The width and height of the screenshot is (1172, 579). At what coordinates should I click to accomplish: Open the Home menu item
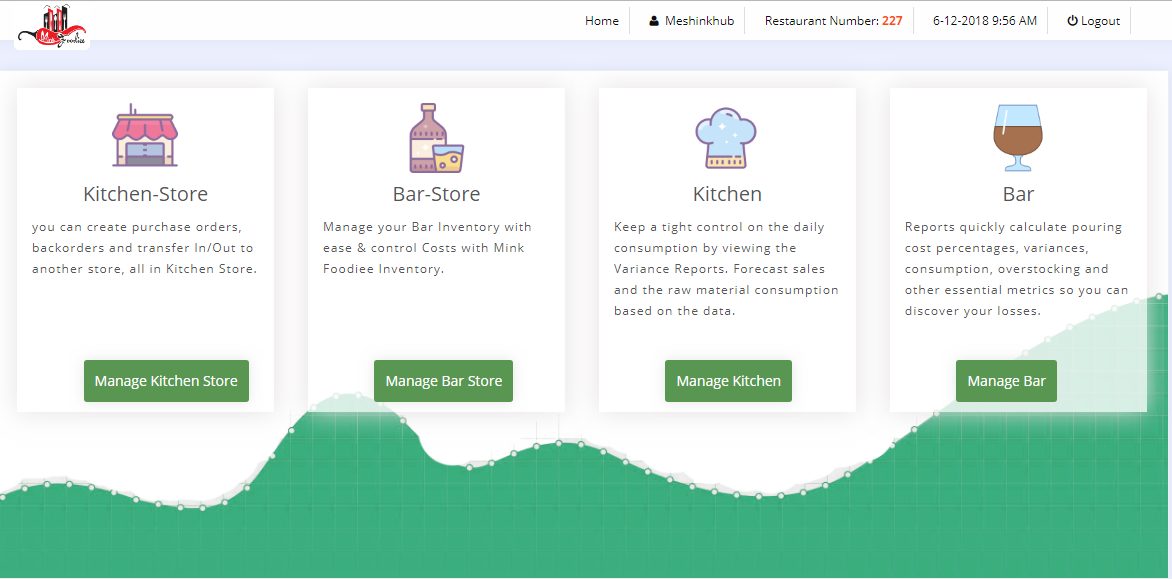(602, 21)
